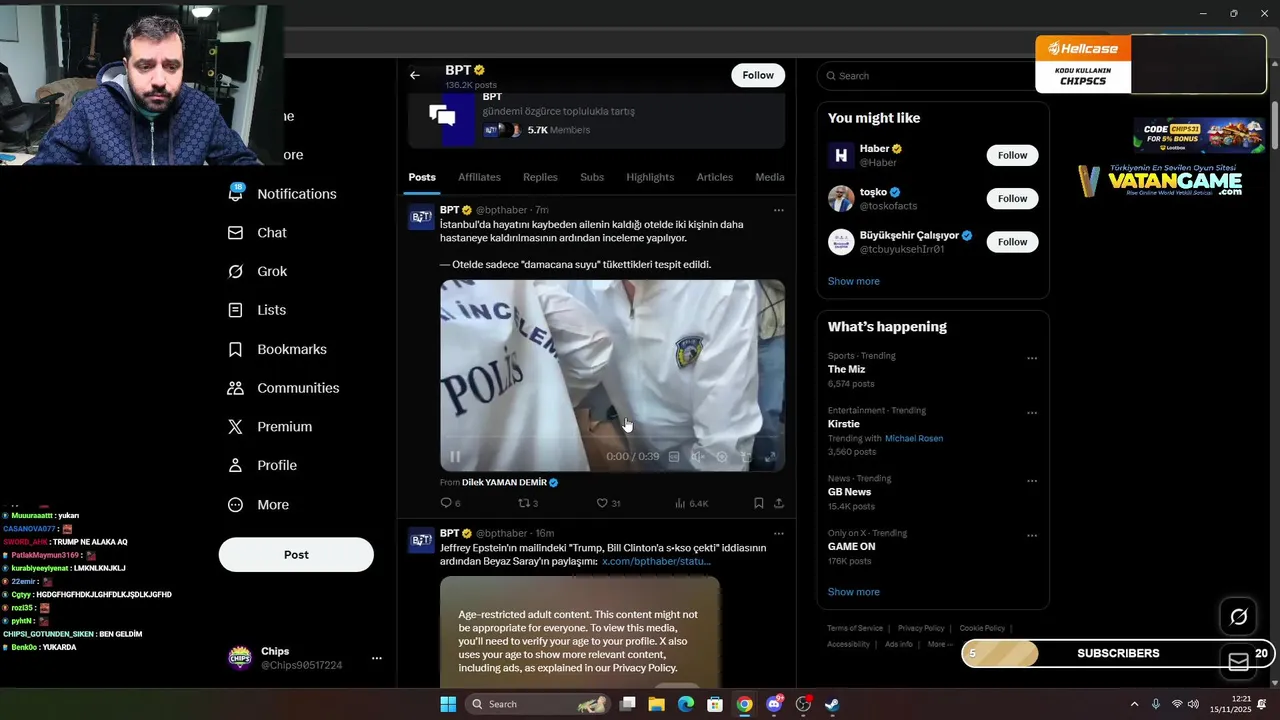
Task: Show more suggested accounts
Action: (x=854, y=281)
